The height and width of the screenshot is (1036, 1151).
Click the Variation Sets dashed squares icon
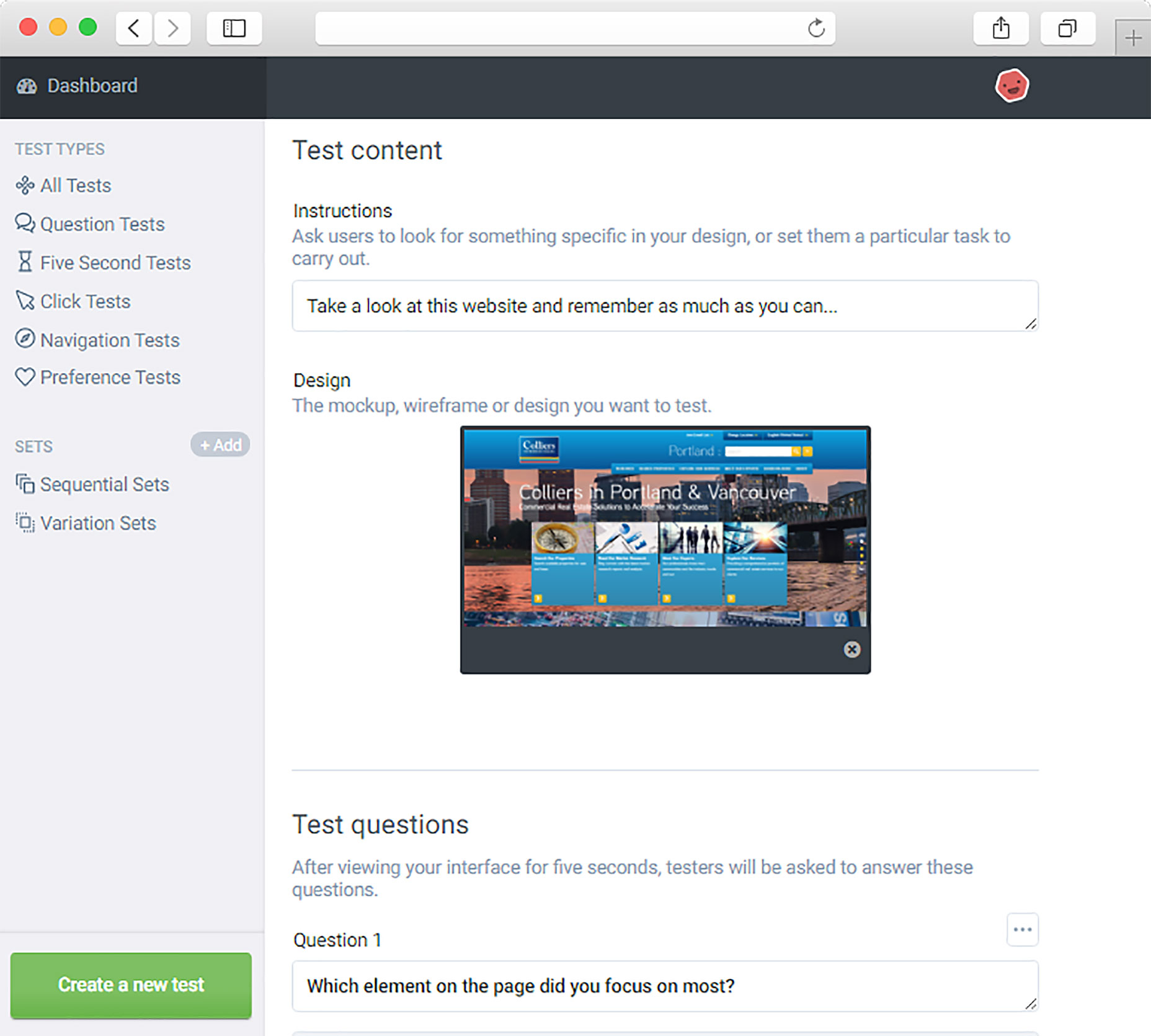(25, 523)
